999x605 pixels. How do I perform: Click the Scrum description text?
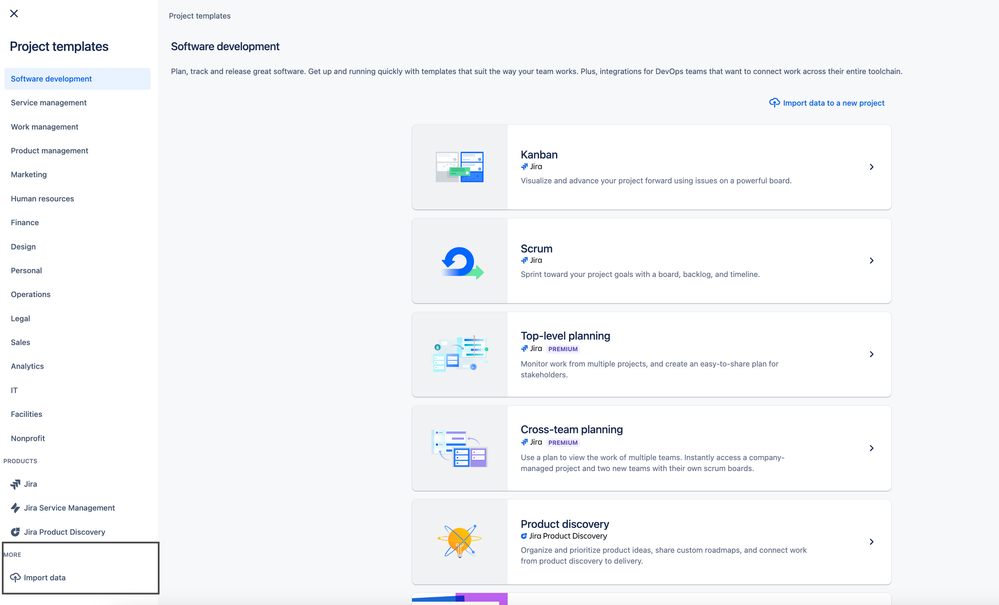(640, 274)
